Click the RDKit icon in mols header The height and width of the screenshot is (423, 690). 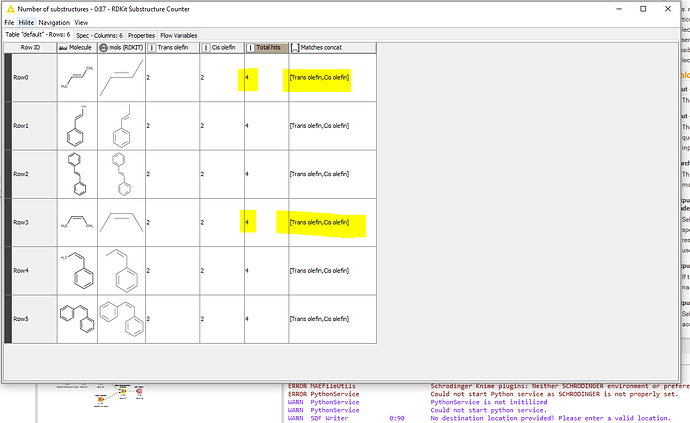click(x=103, y=48)
